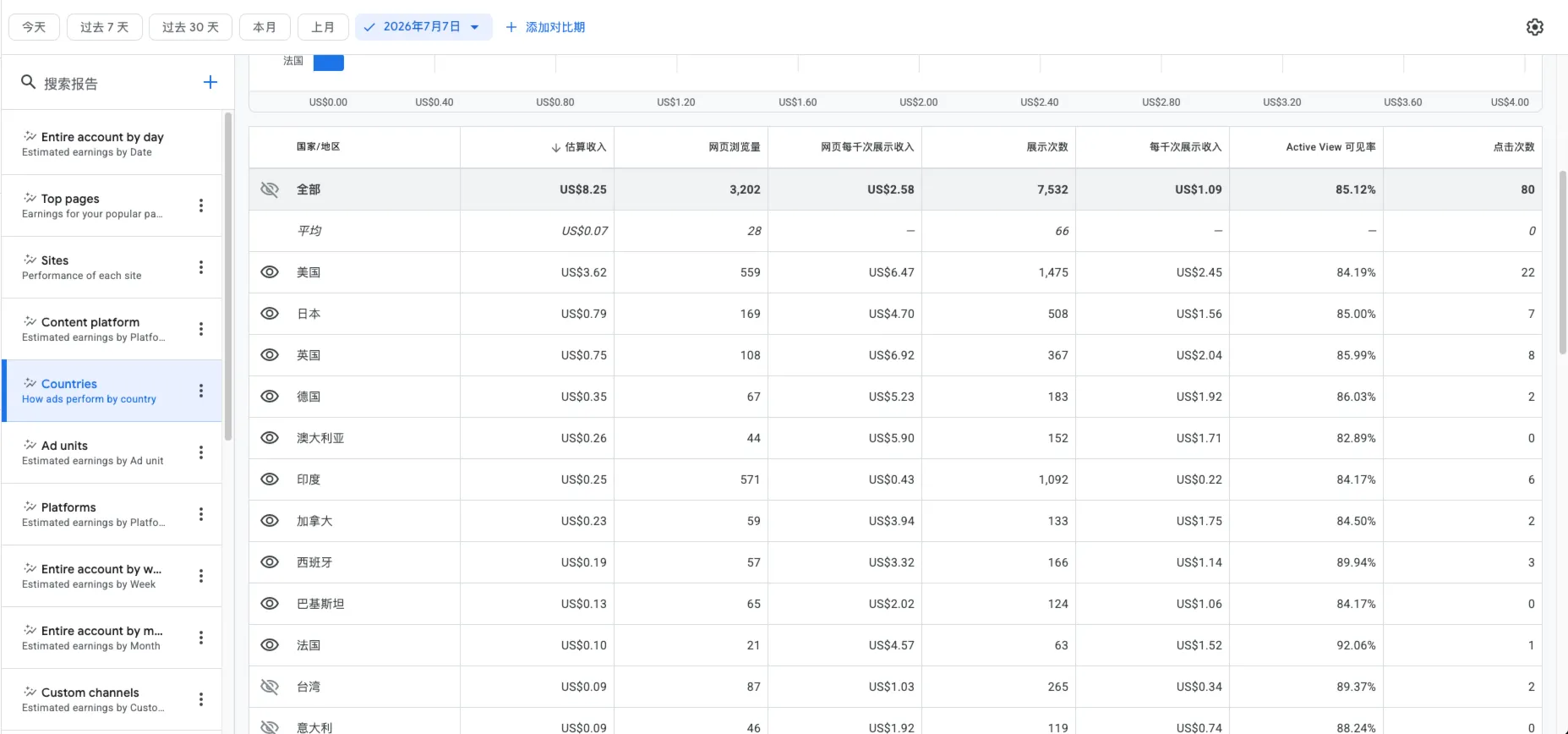Click the main page vertical scrollbar
Viewport: 1568px width, 734px height.
coord(1563,262)
